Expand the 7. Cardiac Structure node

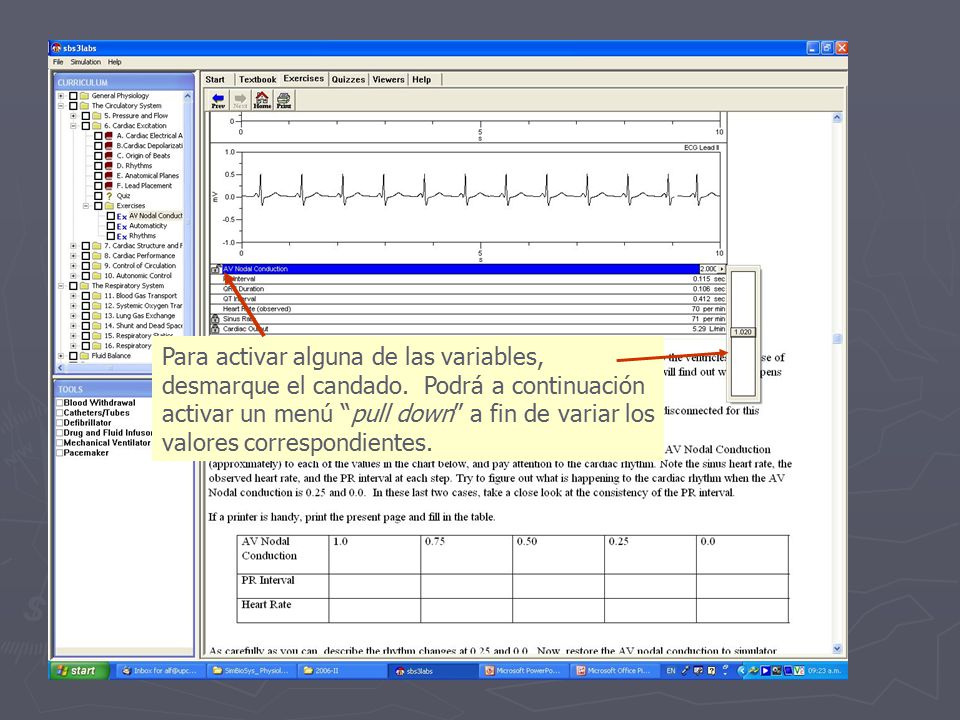click(x=73, y=246)
